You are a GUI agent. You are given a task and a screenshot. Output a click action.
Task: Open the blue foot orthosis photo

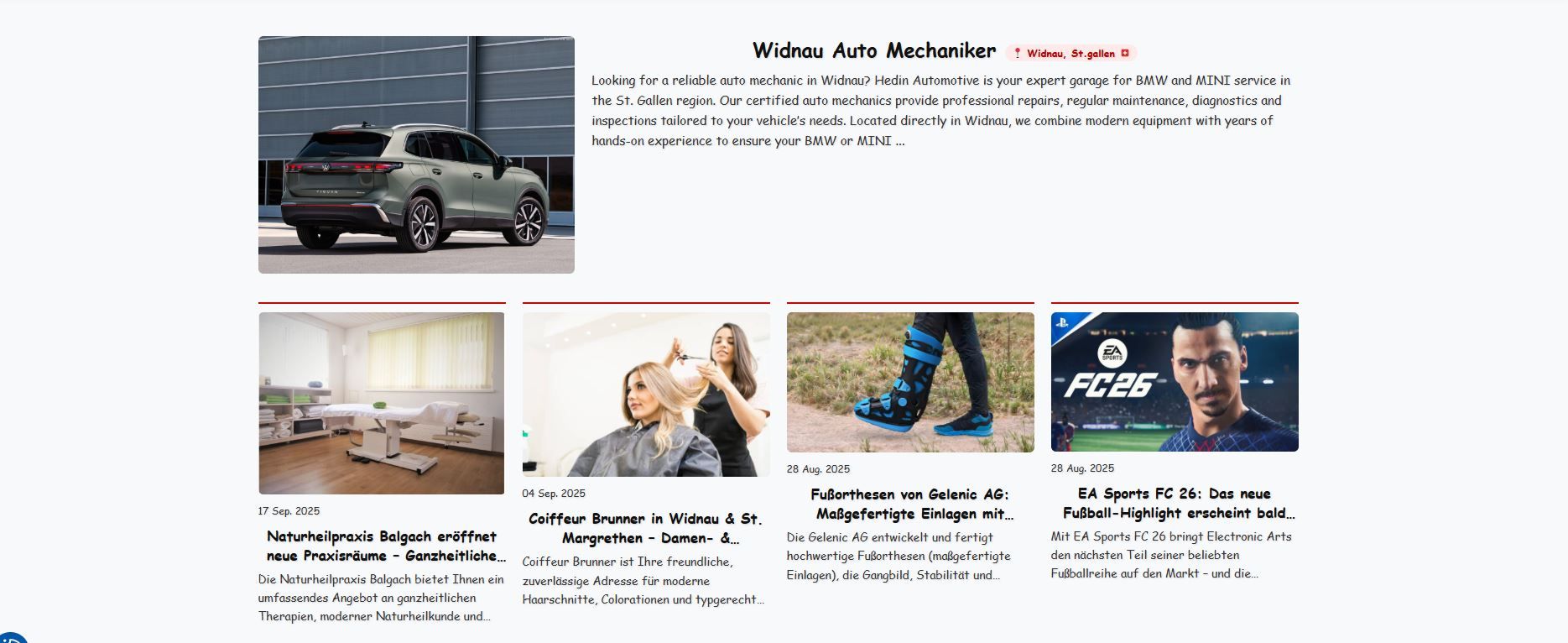[x=910, y=382]
